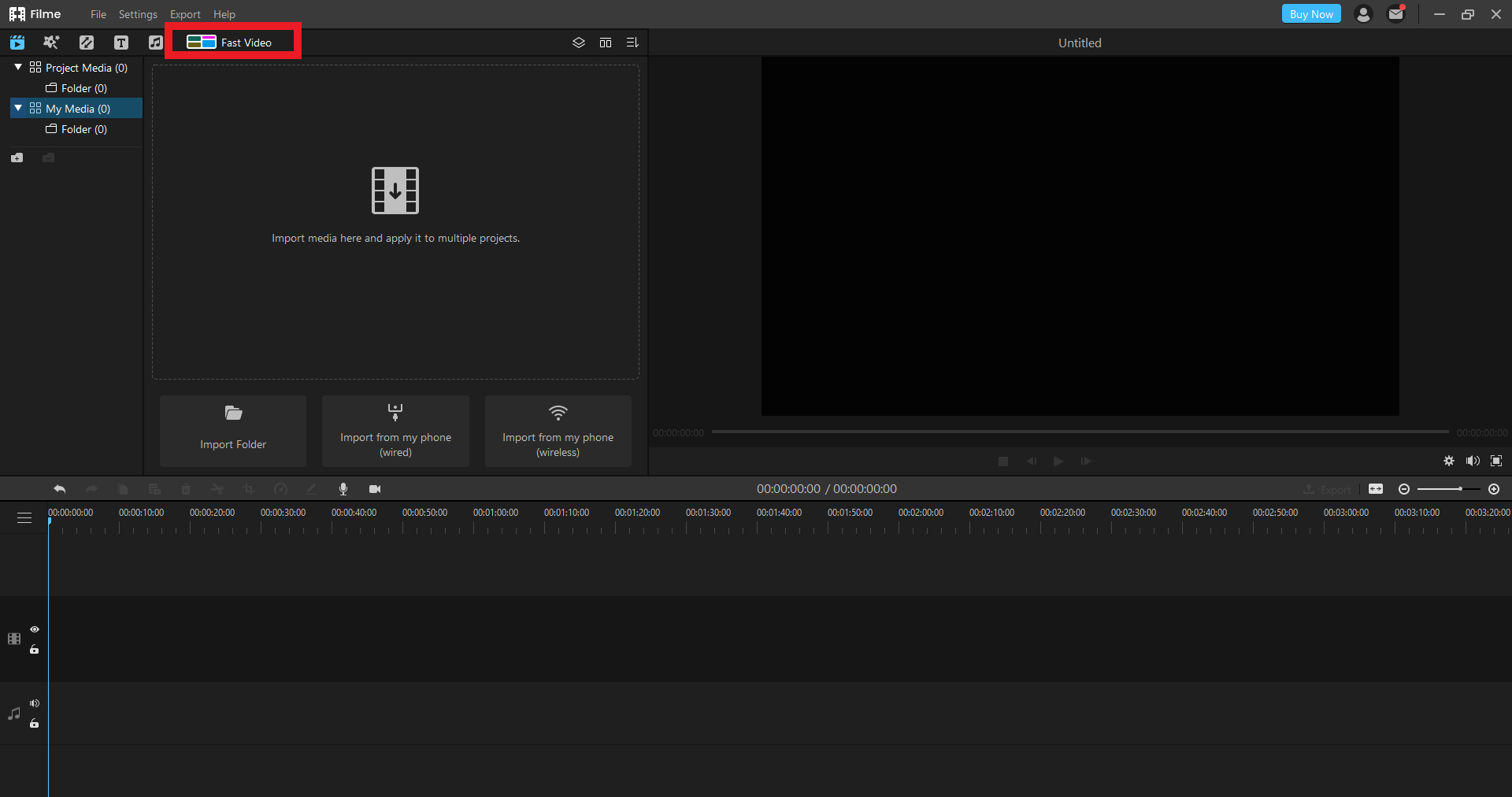This screenshot has width=1512, height=797.
Task: Mute the audio track speaker toggle
Action: [35, 703]
